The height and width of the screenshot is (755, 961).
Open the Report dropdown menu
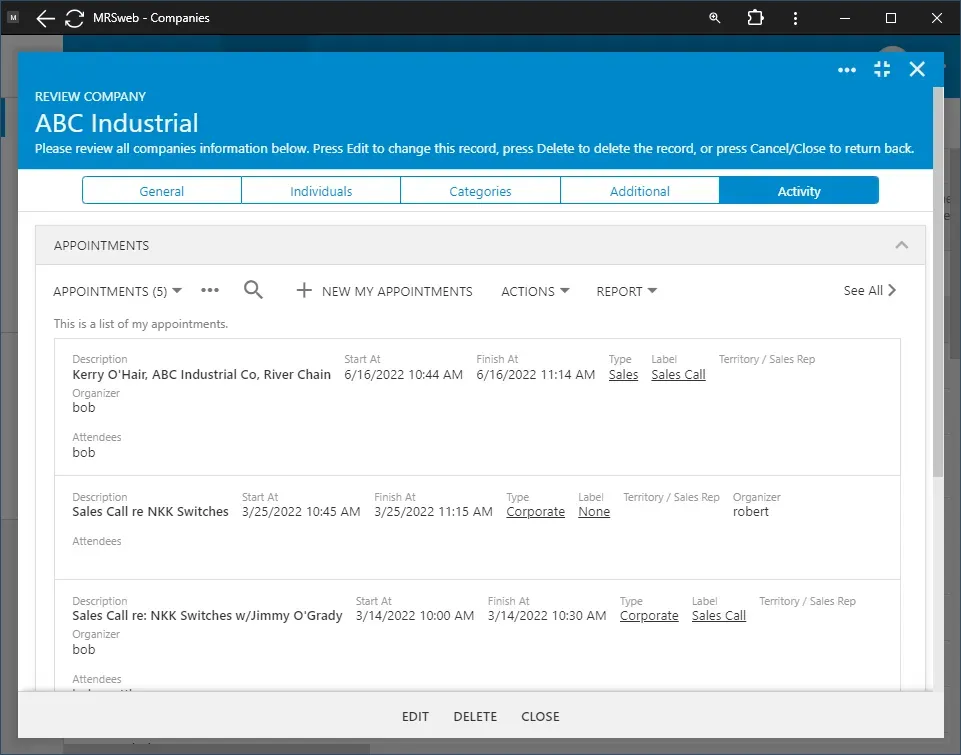pos(626,291)
